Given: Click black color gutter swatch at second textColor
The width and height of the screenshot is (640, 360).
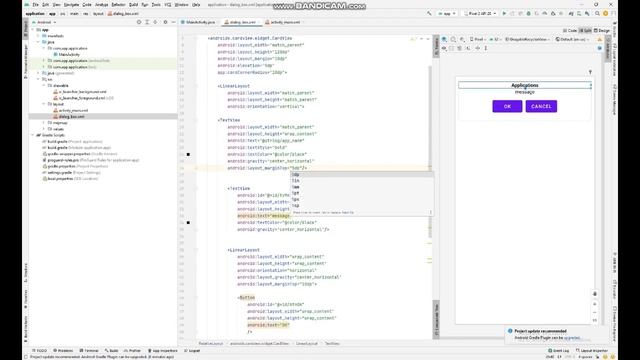Looking at the screenshot, I should (188, 222).
